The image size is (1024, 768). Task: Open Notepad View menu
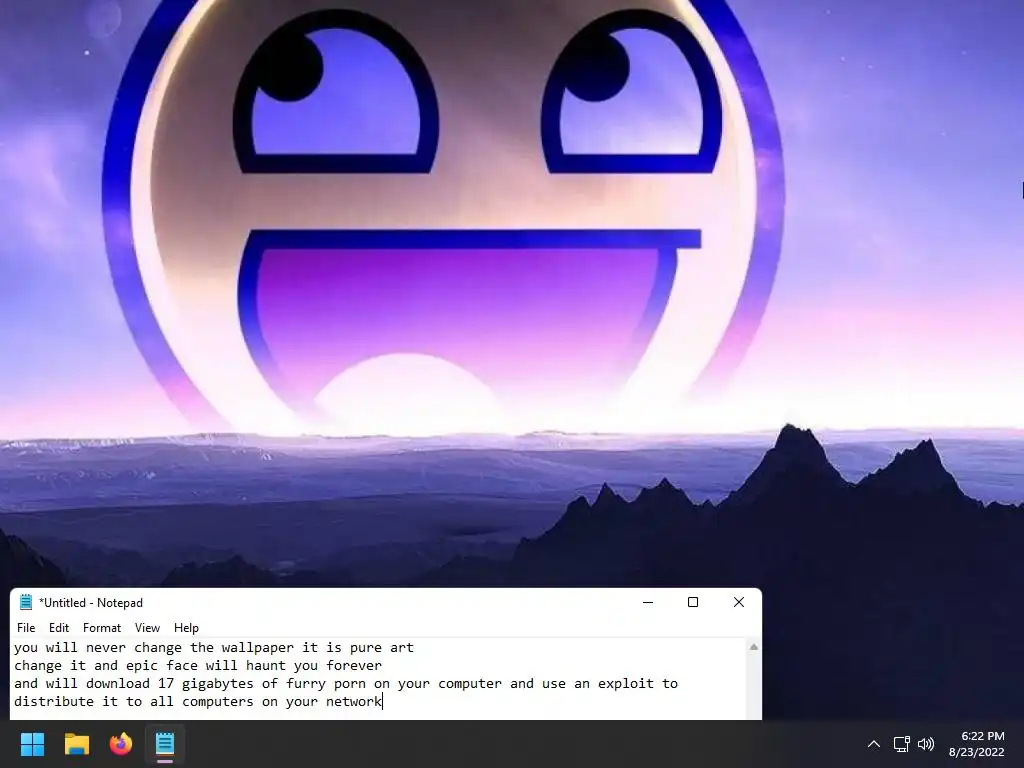[x=147, y=628]
